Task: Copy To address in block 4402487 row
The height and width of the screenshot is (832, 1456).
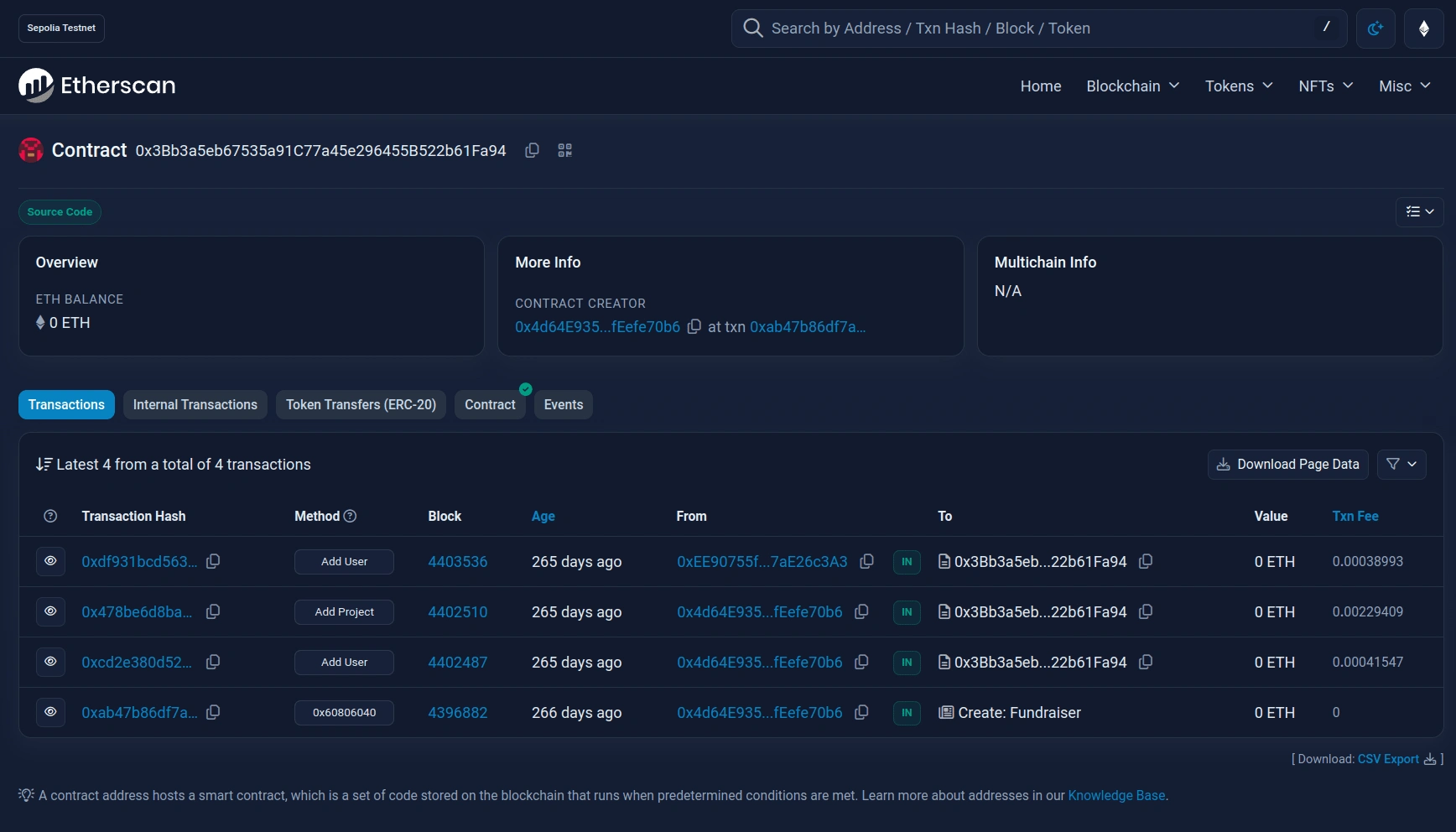Action: [1146, 663]
